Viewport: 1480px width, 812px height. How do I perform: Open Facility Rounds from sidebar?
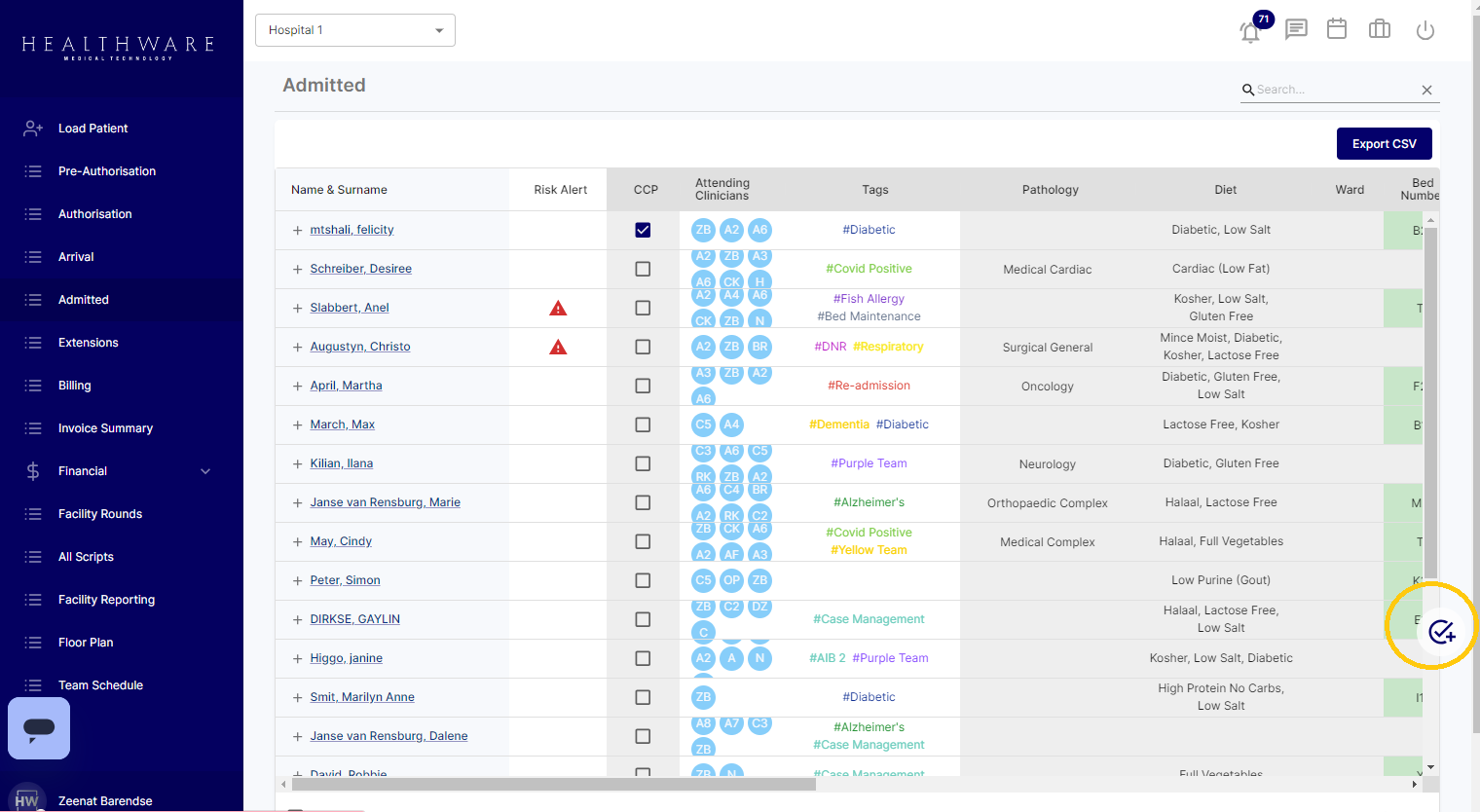click(x=100, y=514)
